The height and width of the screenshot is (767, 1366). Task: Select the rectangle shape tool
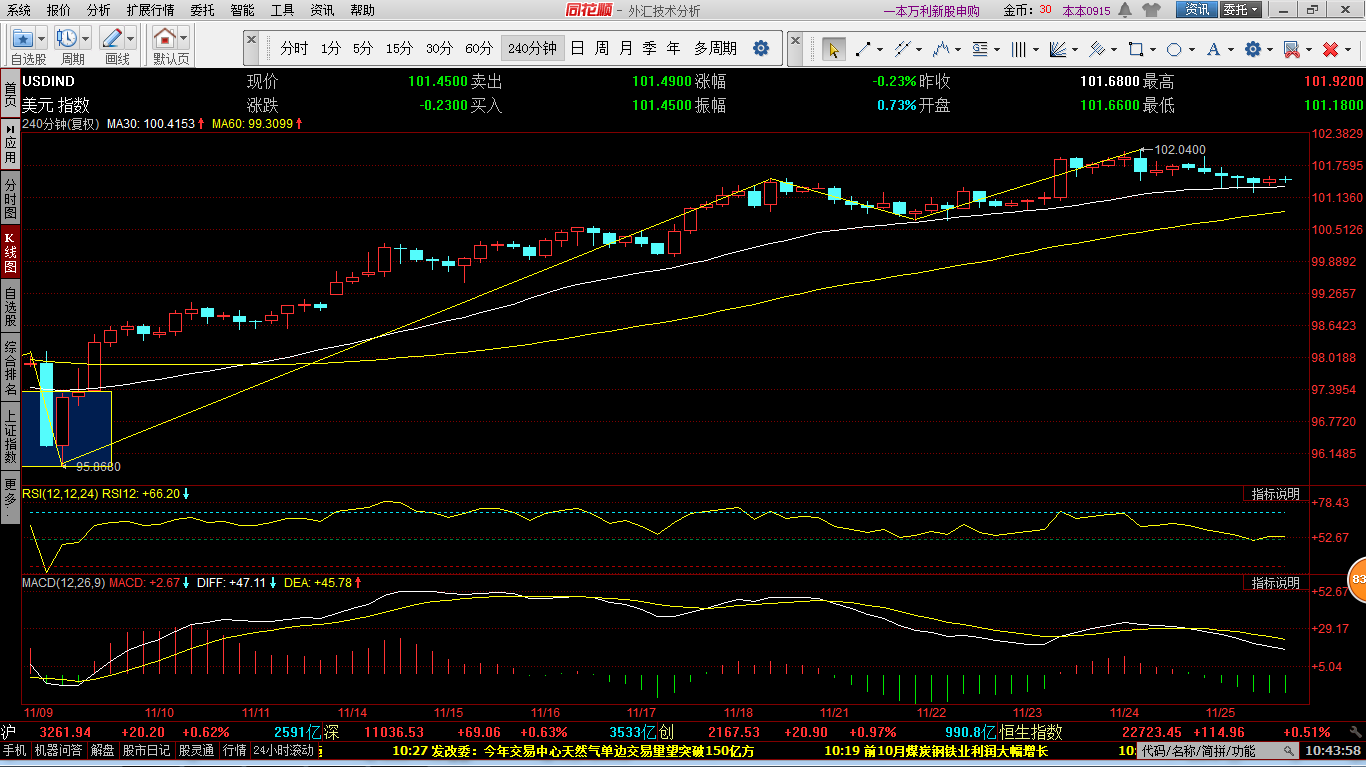pos(1136,49)
